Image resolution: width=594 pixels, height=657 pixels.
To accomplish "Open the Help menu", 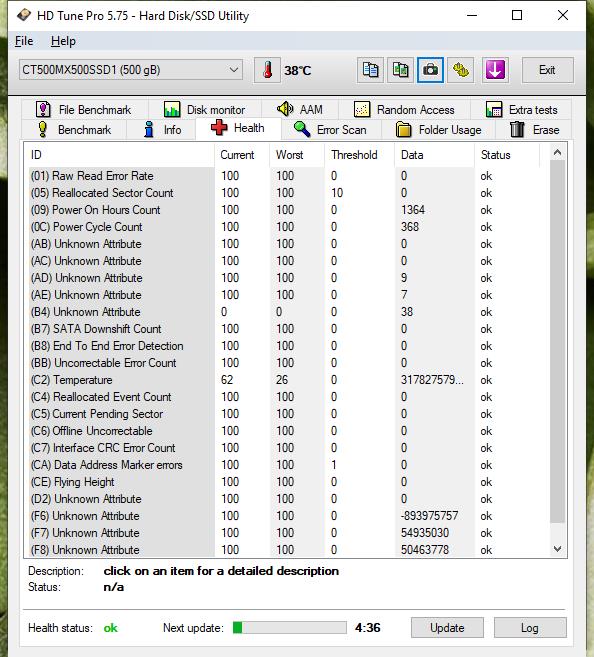I will (63, 41).
